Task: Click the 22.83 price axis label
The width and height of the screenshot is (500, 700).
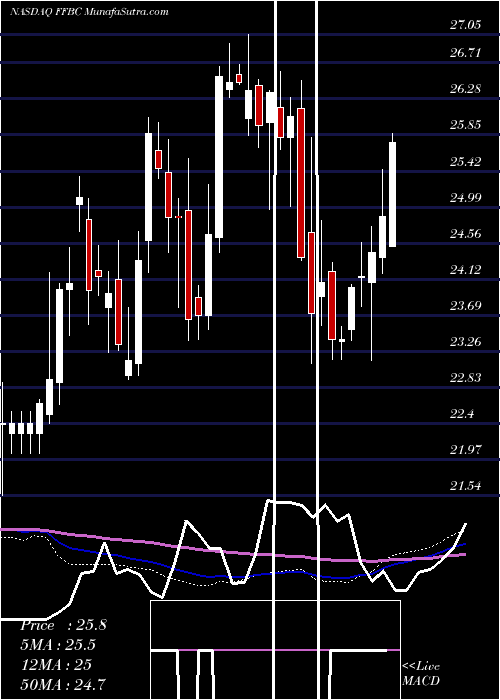Action: pos(465,379)
